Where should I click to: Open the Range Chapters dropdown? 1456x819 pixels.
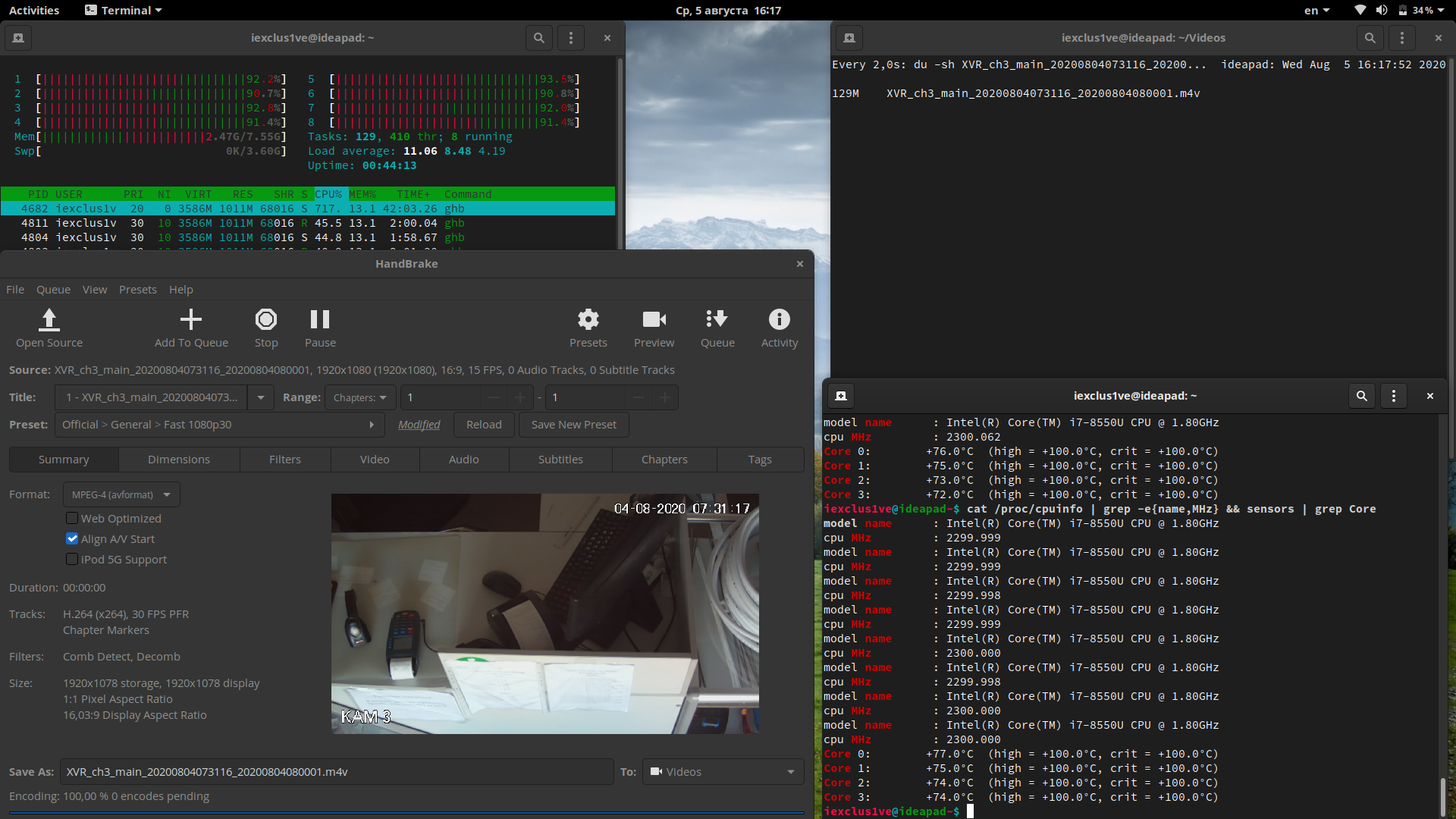click(x=360, y=397)
